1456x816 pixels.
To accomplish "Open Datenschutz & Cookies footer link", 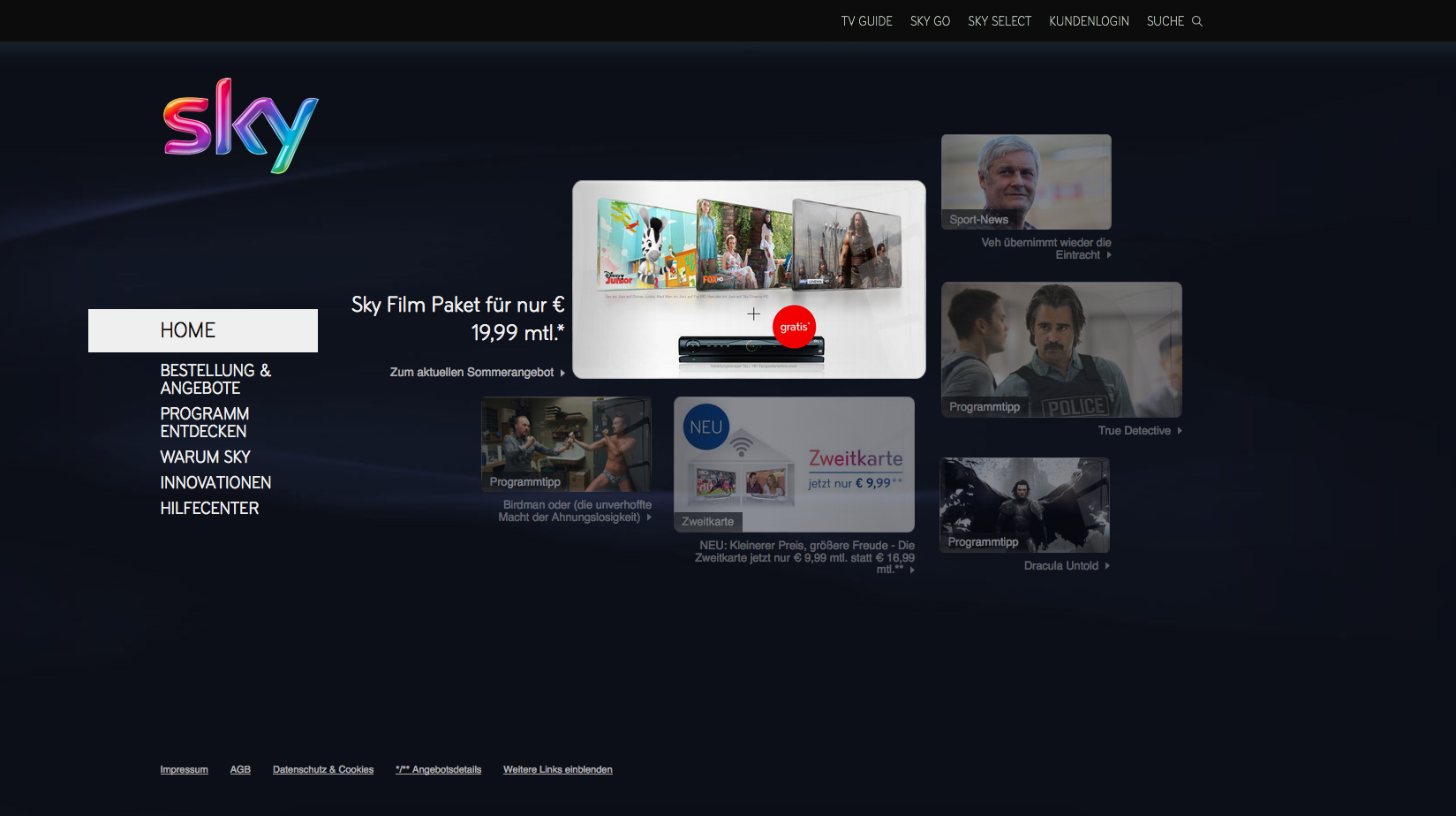I will click(323, 770).
